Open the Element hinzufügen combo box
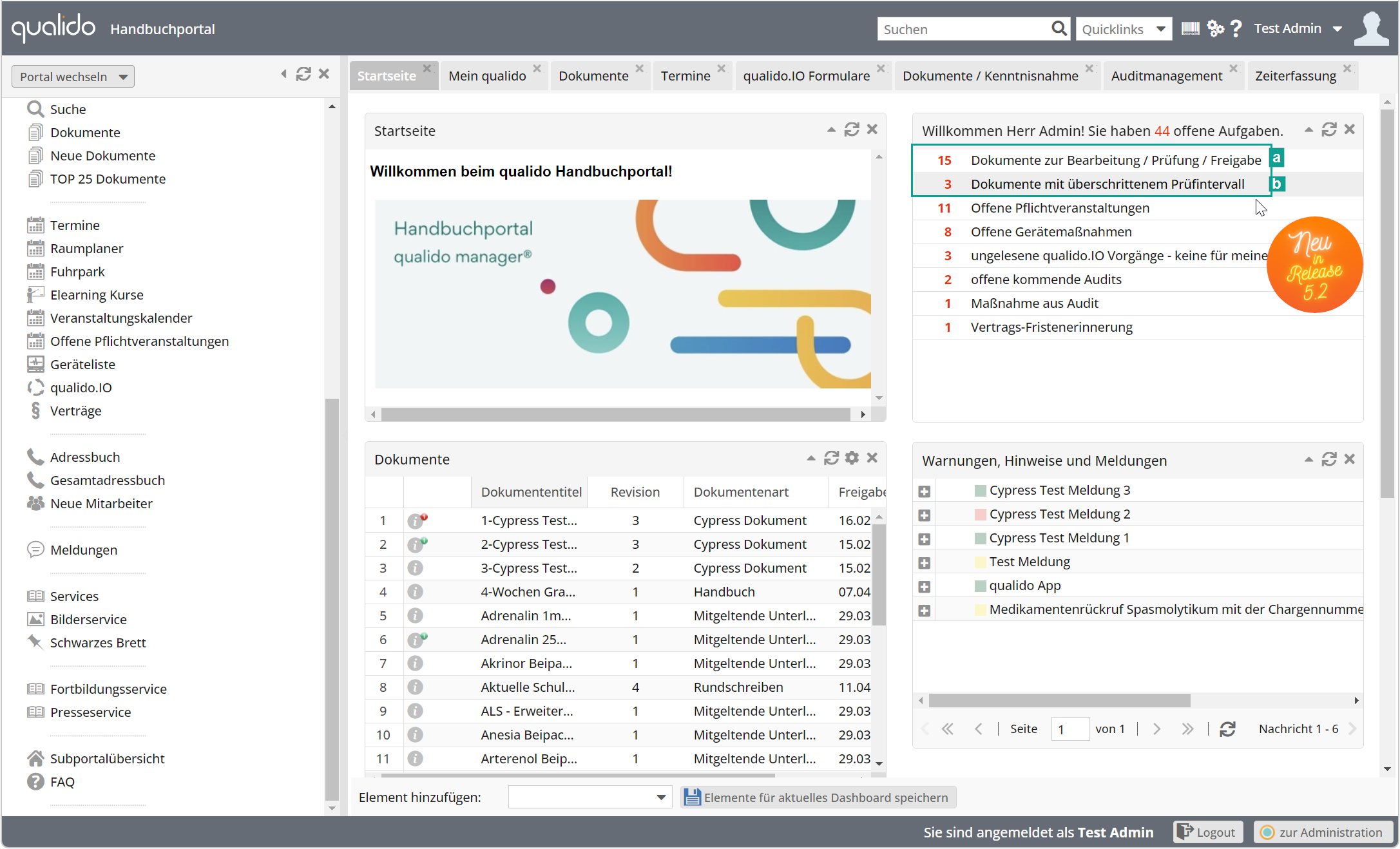The width and height of the screenshot is (1400, 849). [590, 797]
